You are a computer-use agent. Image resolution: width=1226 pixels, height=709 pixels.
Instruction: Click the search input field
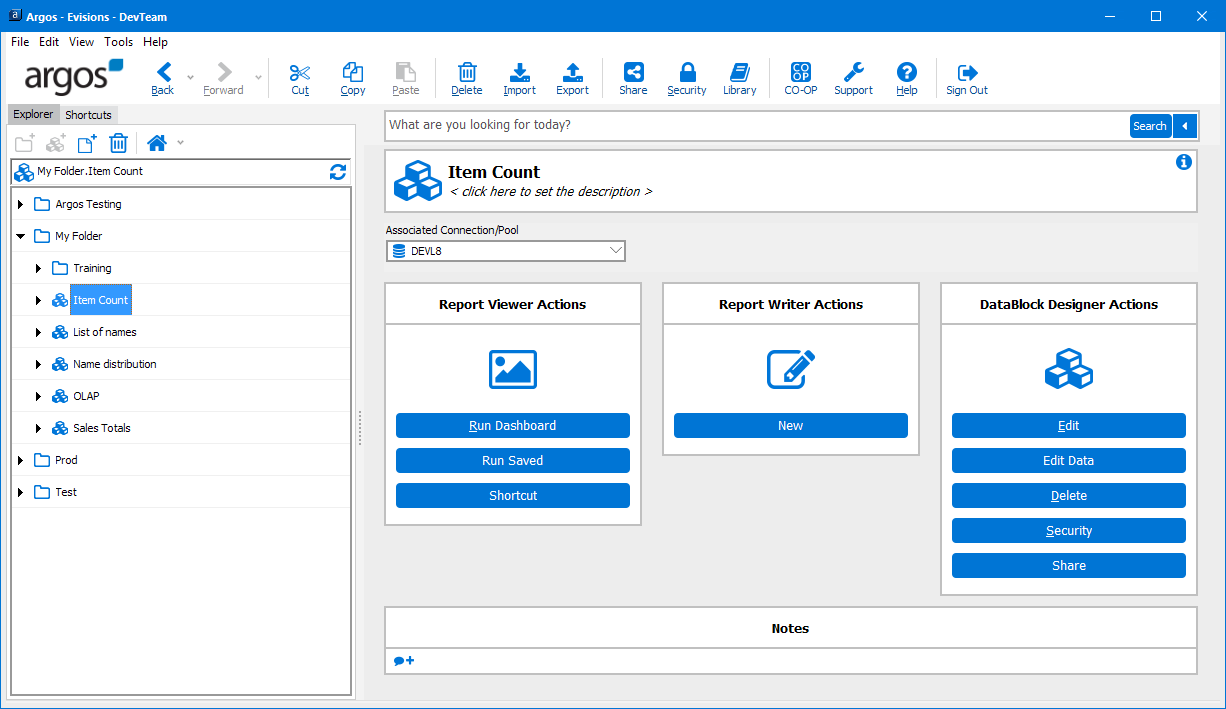(x=757, y=125)
